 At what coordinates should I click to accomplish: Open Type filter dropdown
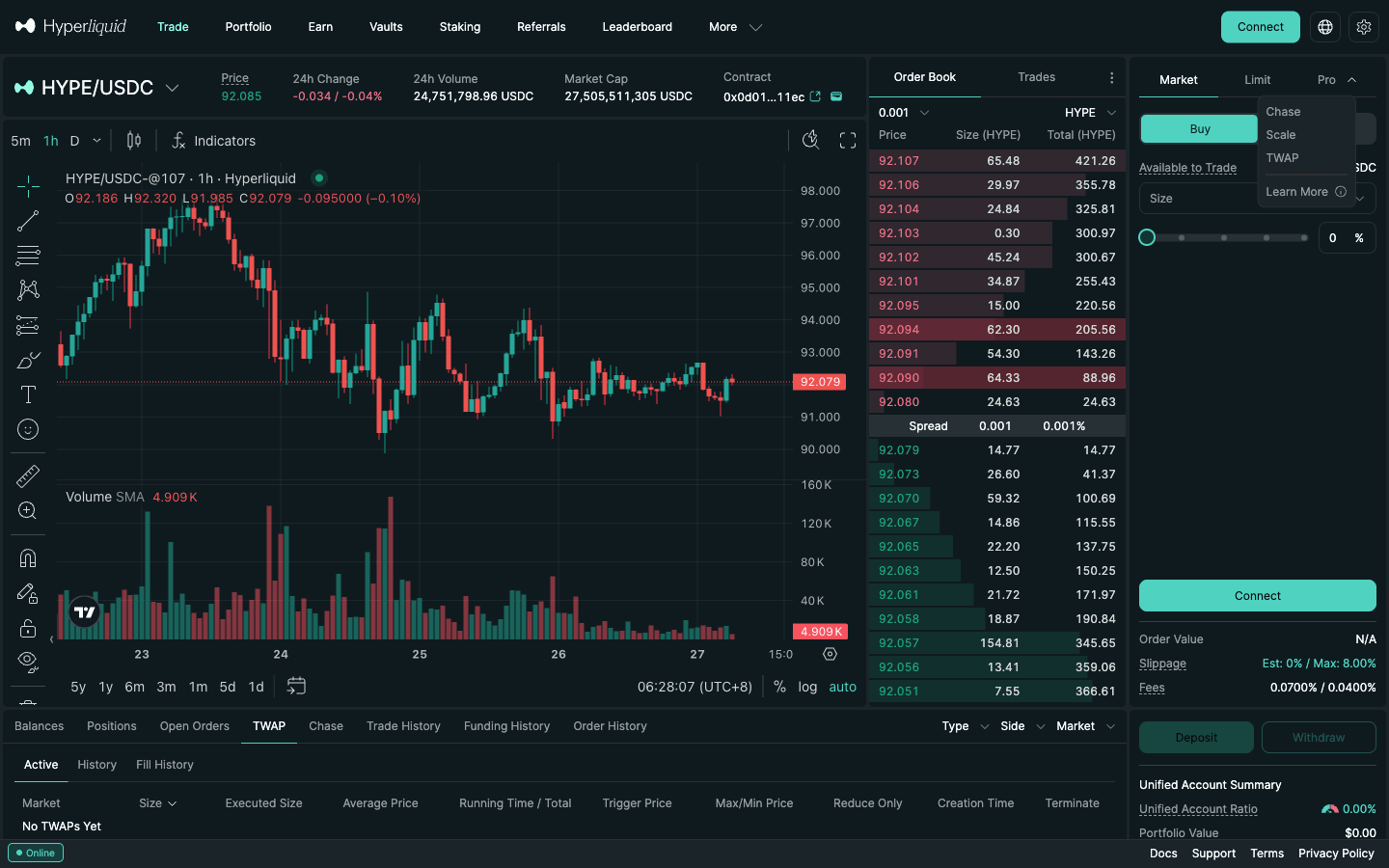click(x=966, y=726)
